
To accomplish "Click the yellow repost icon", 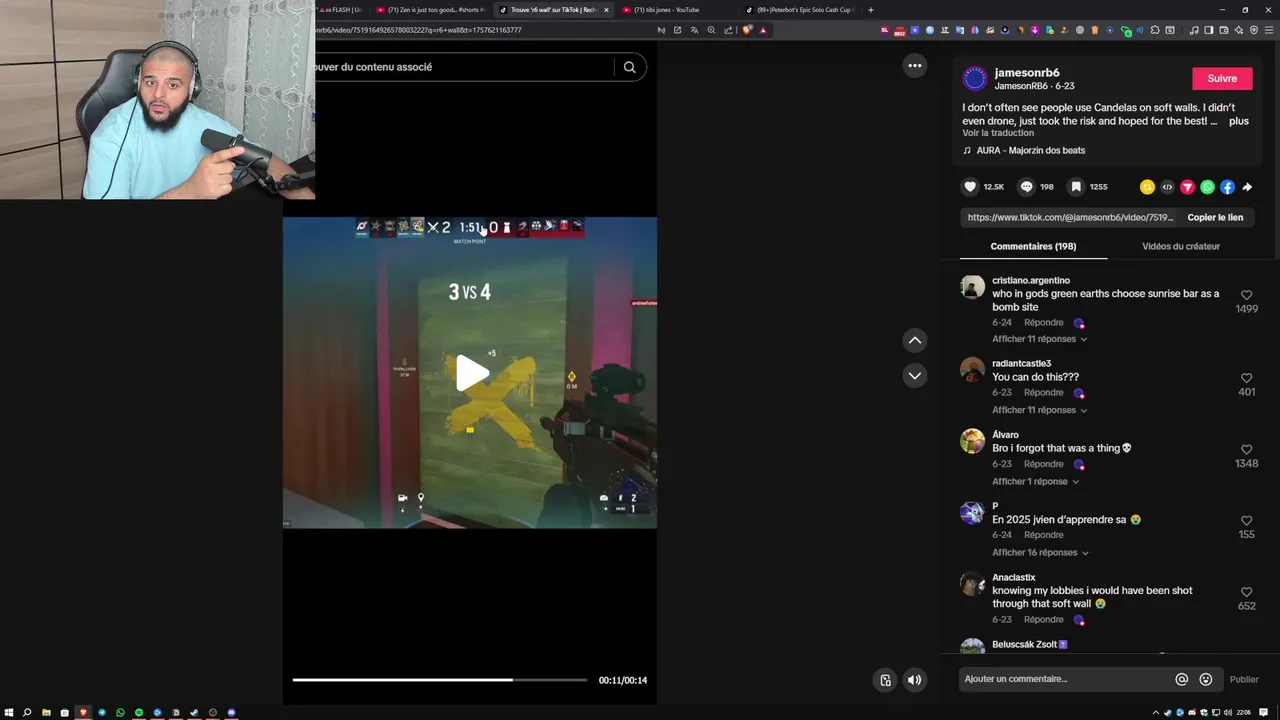I will [x=1147, y=187].
